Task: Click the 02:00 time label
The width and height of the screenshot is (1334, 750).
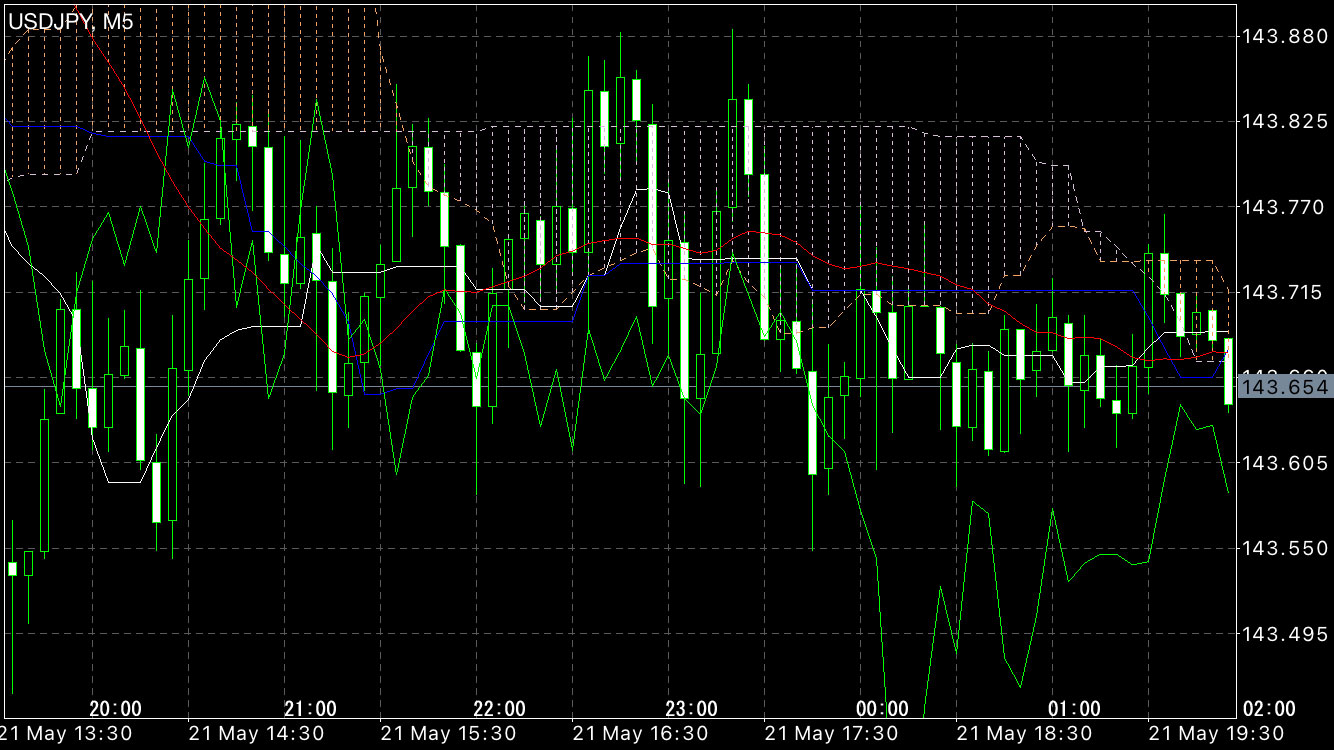Action: pyautogui.click(x=1270, y=709)
